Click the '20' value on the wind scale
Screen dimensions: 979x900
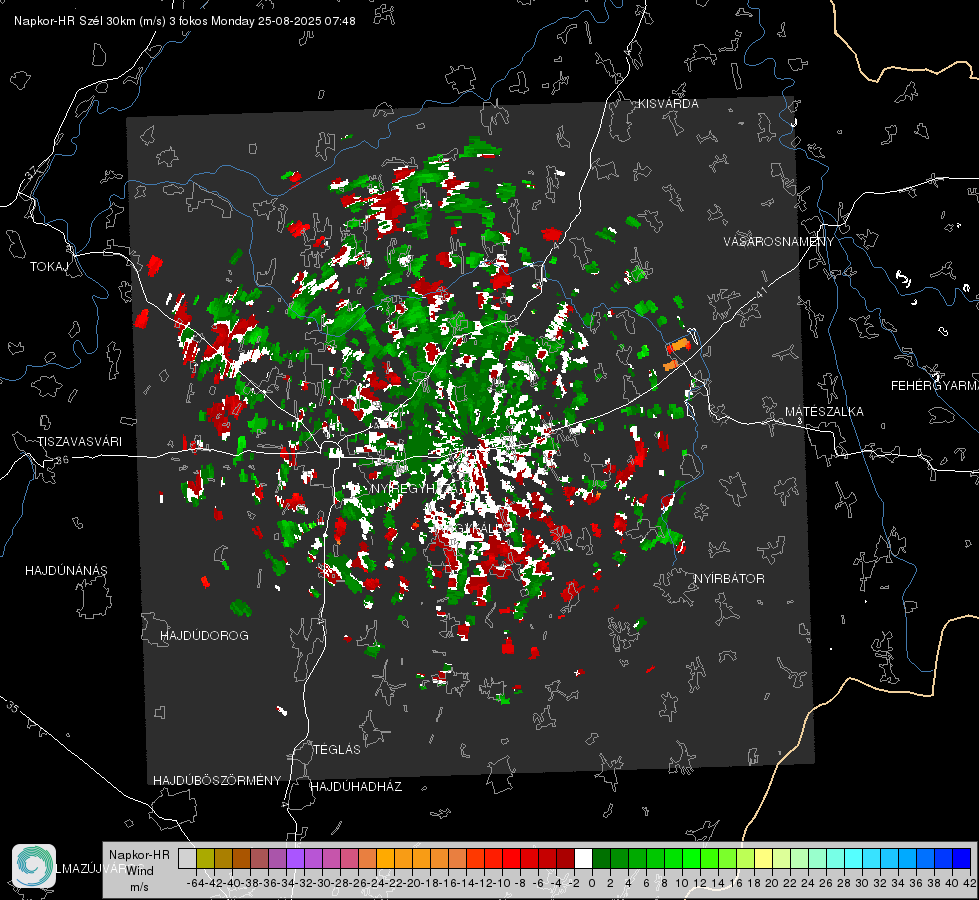(x=772, y=883)
